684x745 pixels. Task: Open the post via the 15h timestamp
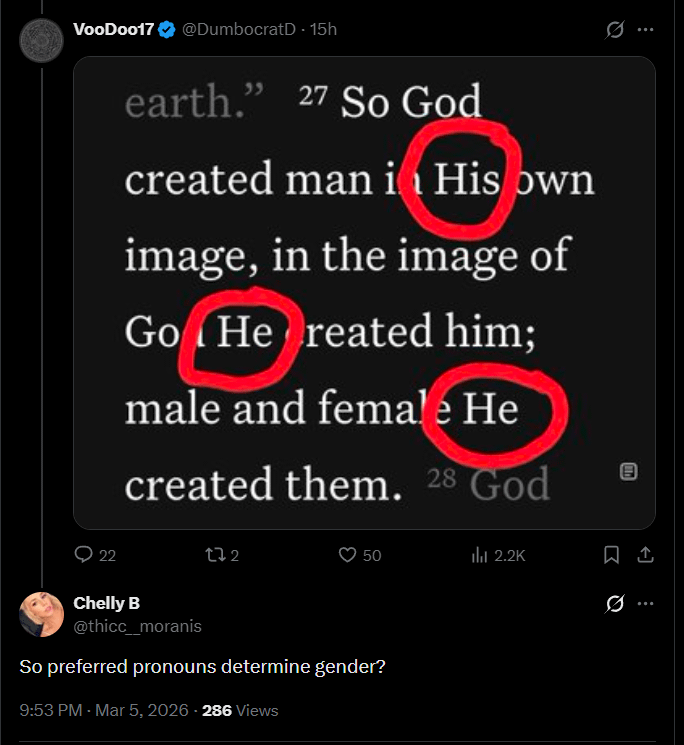324,29
